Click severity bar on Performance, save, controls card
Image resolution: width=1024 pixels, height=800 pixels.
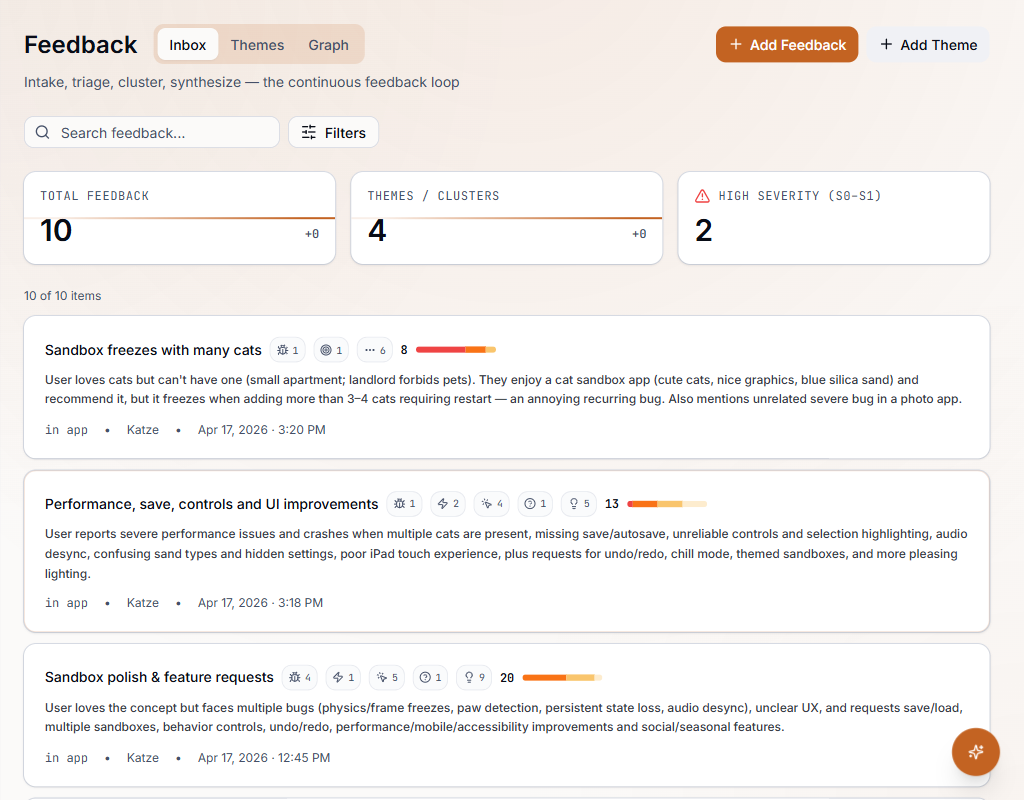pos(667,504)
